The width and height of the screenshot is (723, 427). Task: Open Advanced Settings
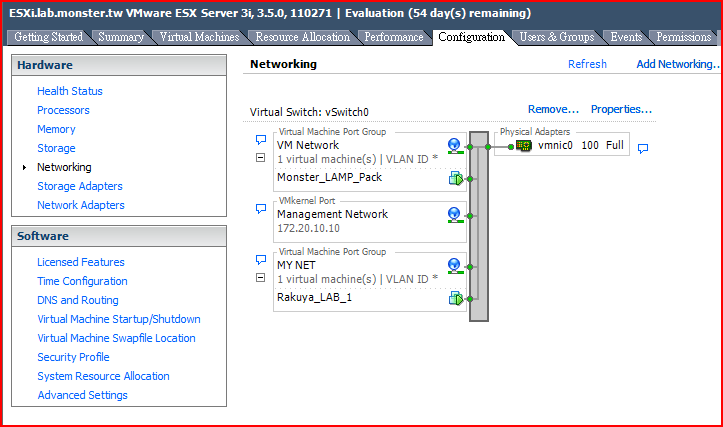tap(83, 395)
